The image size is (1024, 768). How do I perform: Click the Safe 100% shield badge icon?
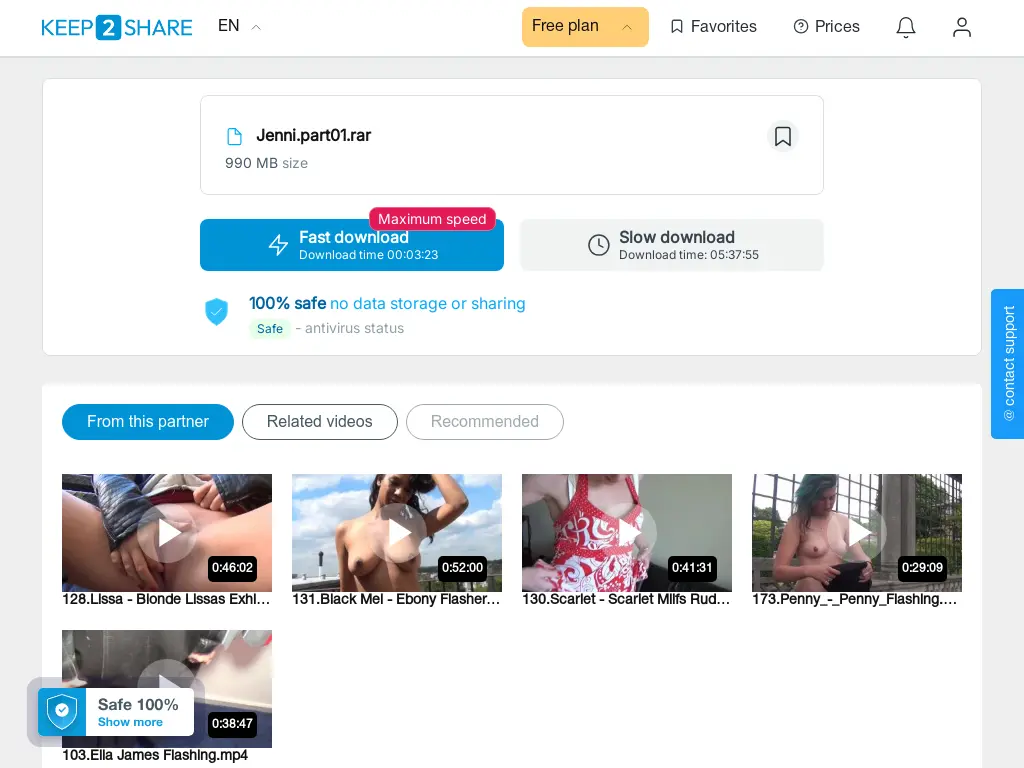tap(62, 711)
